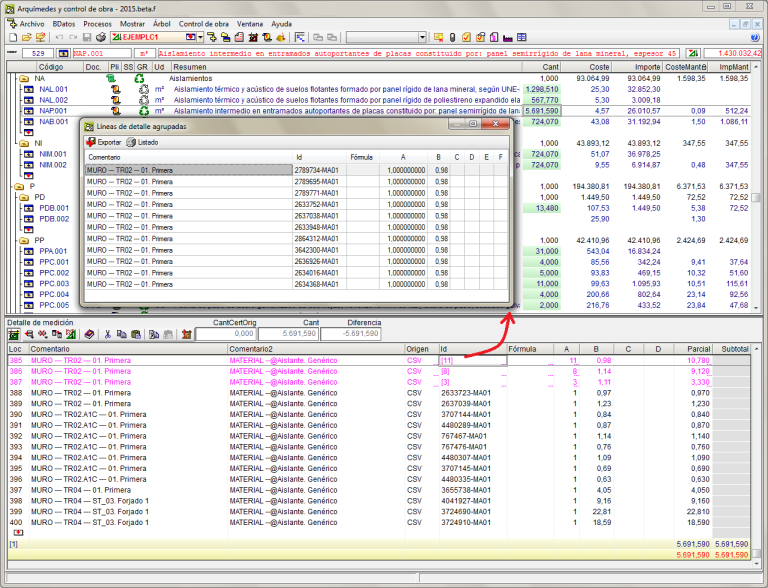Click the Exportar button in the dialog
This screenshot has width=768, height=588.
(x=104, y=143)
